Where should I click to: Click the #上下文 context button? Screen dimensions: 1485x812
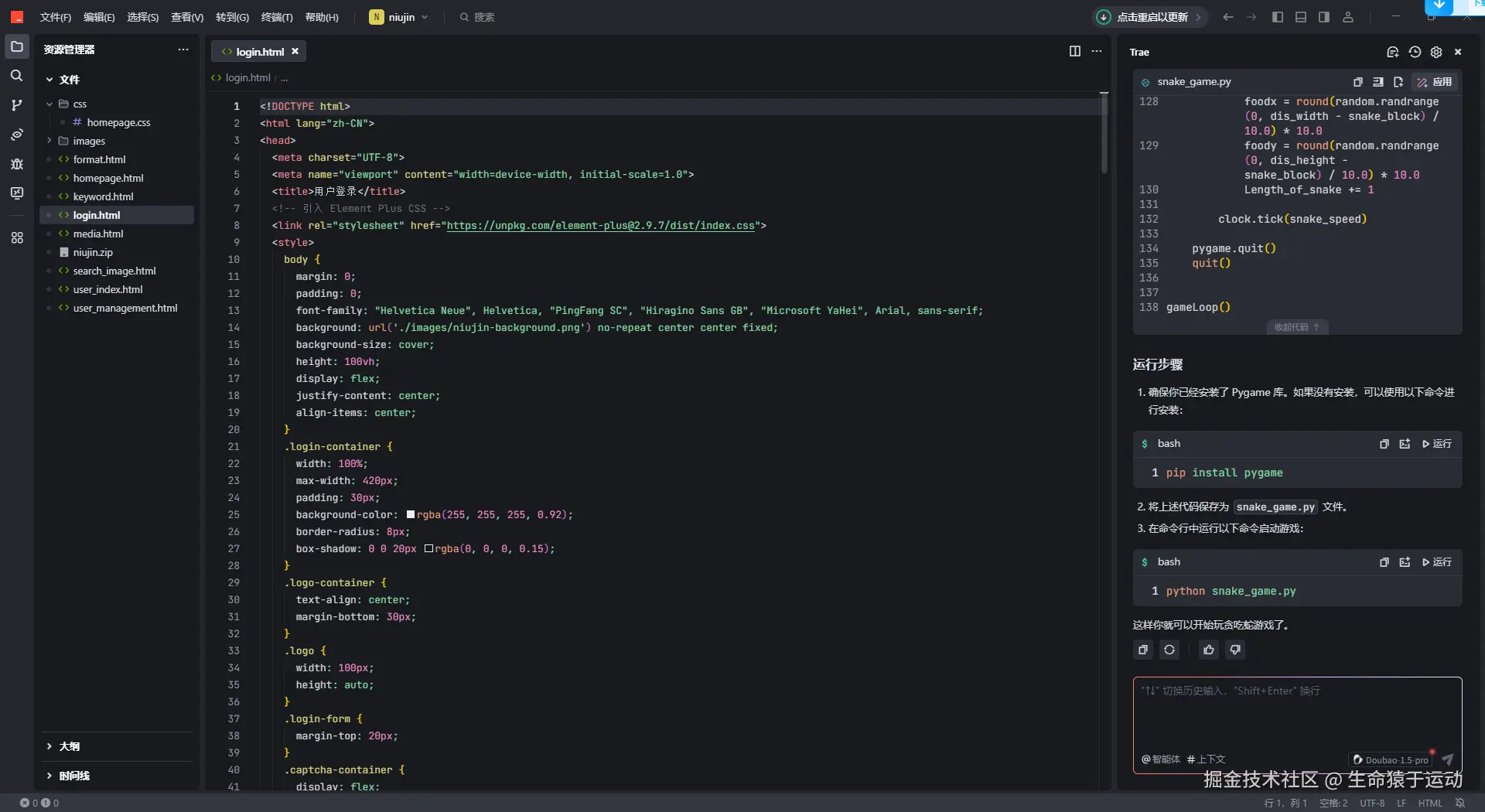[x=1206, y=759]
